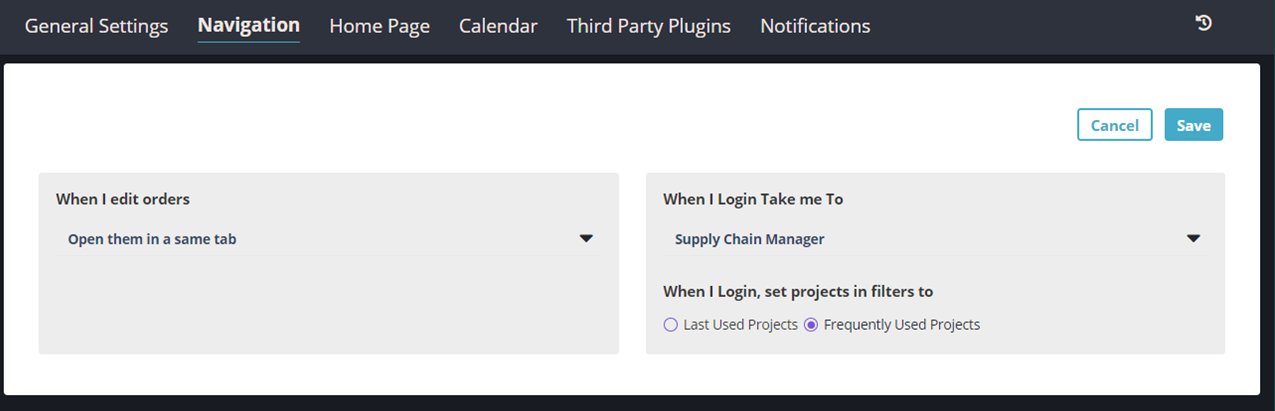Click the 'Frequently Used Projects' label text
The image size is (1275, 411).
[x=901, y=325]
